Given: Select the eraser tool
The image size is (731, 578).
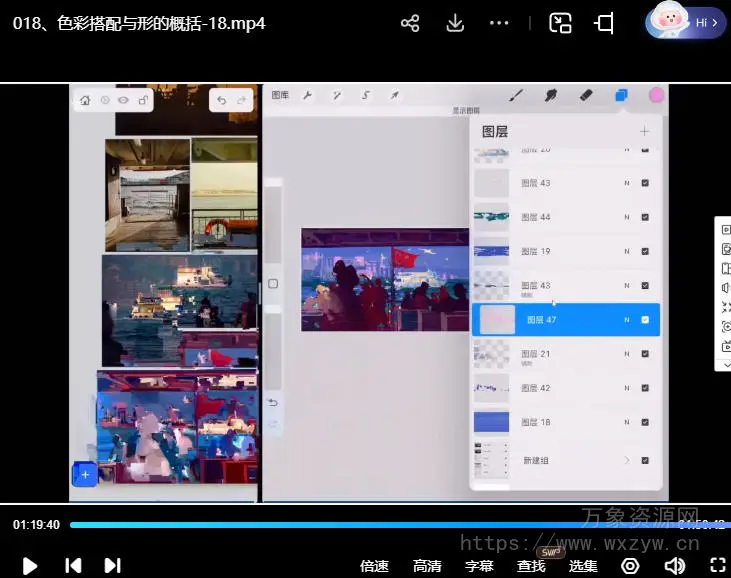Looking at the screenshot, I should 586,95.
